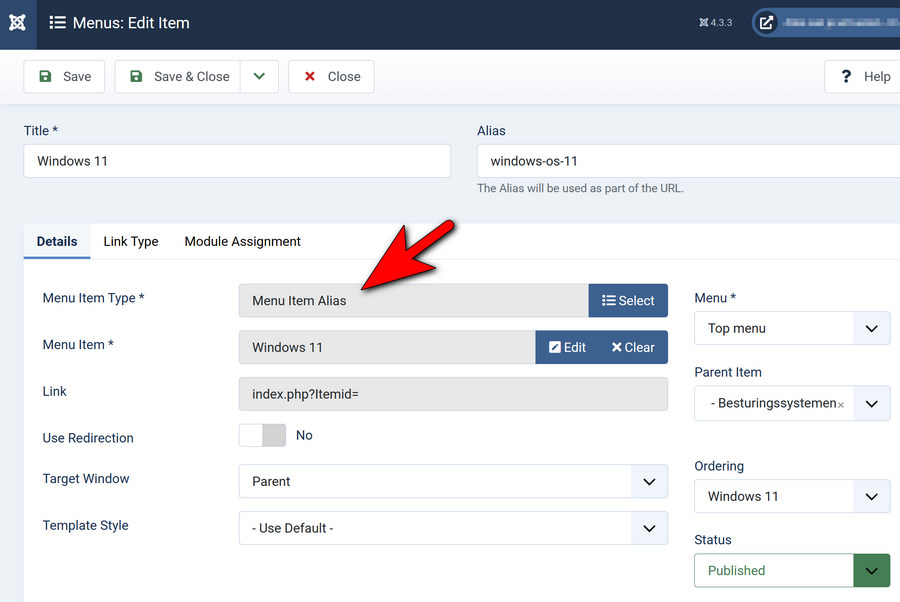Remove Besturingssystemen parent item with x
The width and height of the screenshot is (900, 602).
pyautogui.click(x=841, y=405)
